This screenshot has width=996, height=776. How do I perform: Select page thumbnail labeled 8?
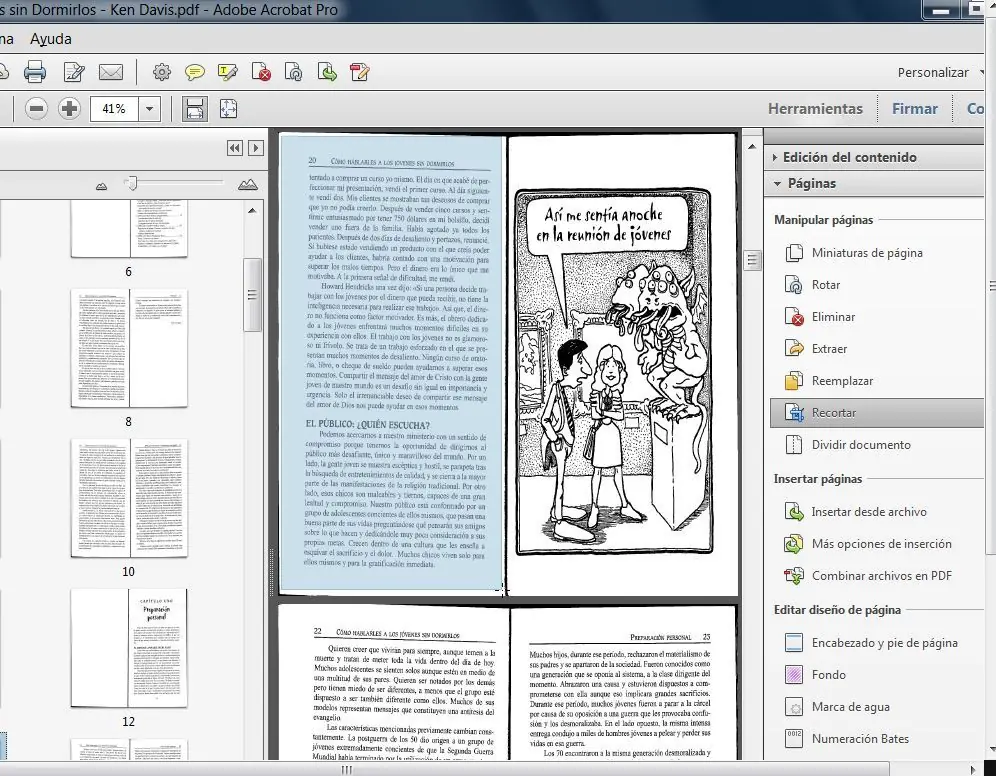click(x=129, y=348)
